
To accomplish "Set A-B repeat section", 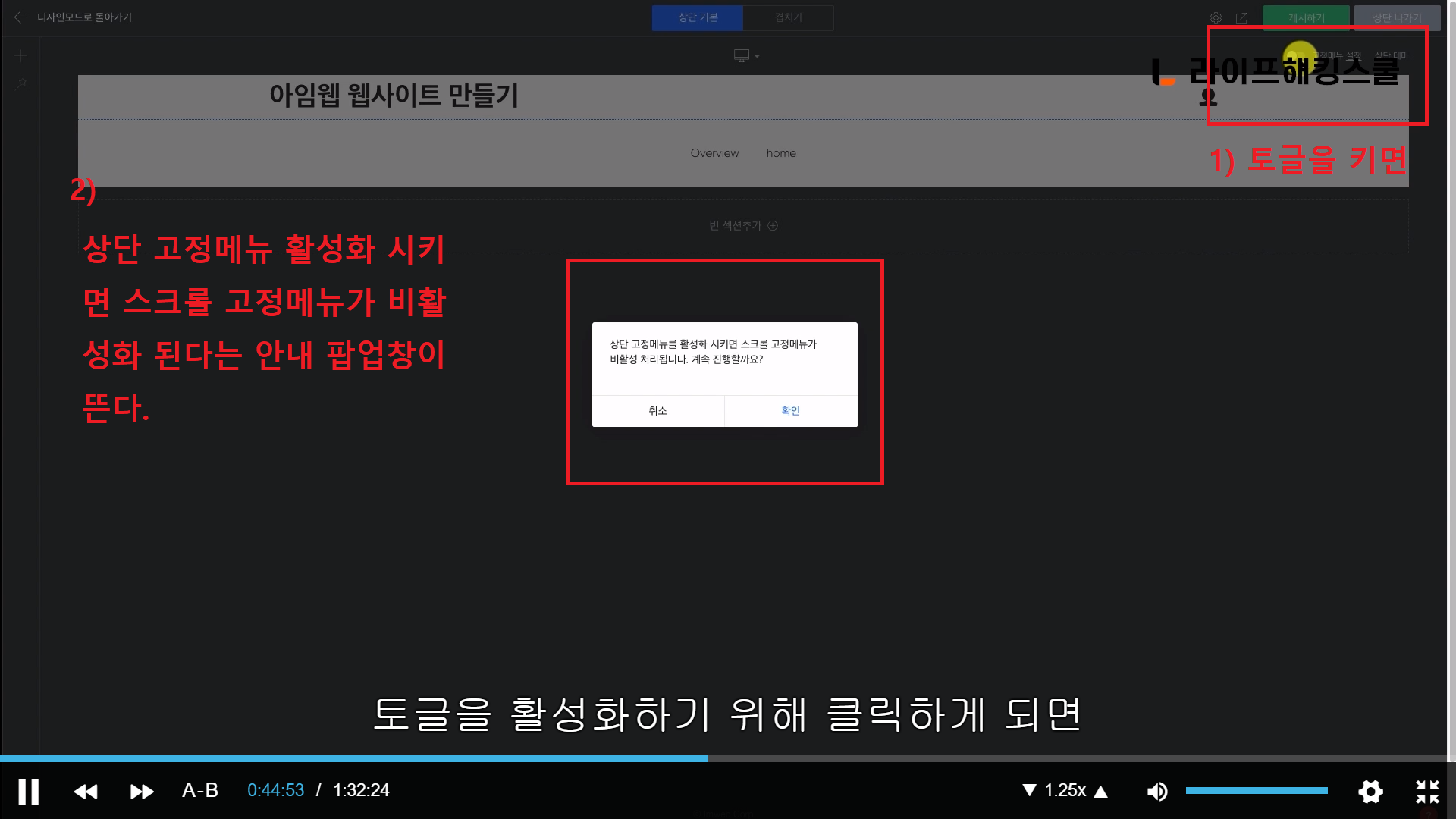I will (x=200, y=790).
